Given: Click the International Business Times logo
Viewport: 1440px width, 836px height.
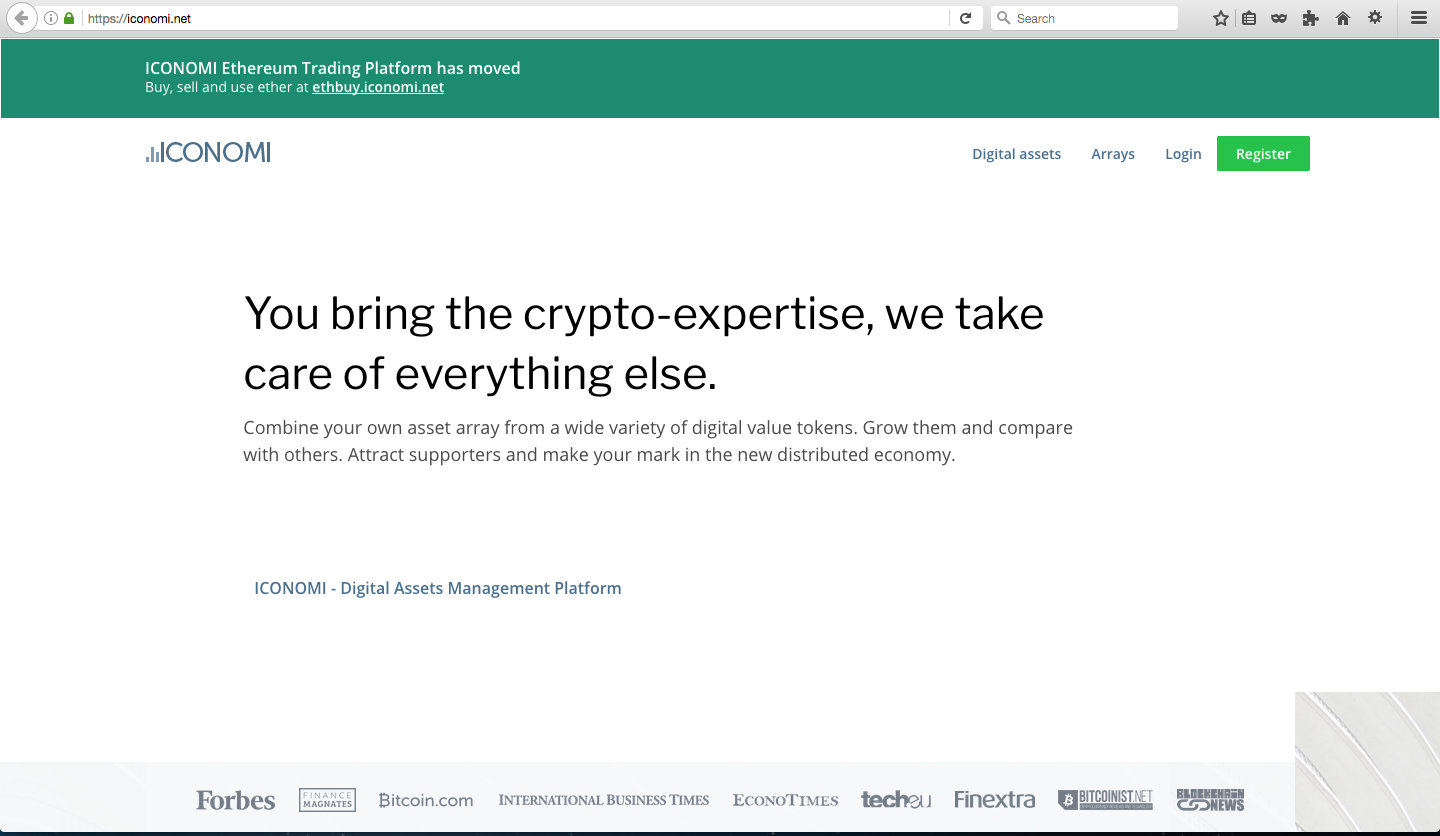Looking at the screenshot, I should coord(604,800).
